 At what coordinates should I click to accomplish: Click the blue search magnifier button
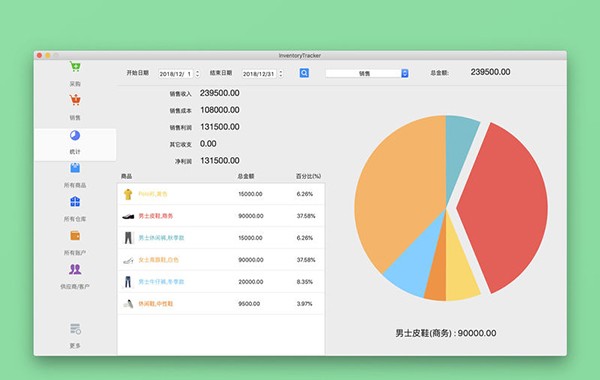coord(304,73)
